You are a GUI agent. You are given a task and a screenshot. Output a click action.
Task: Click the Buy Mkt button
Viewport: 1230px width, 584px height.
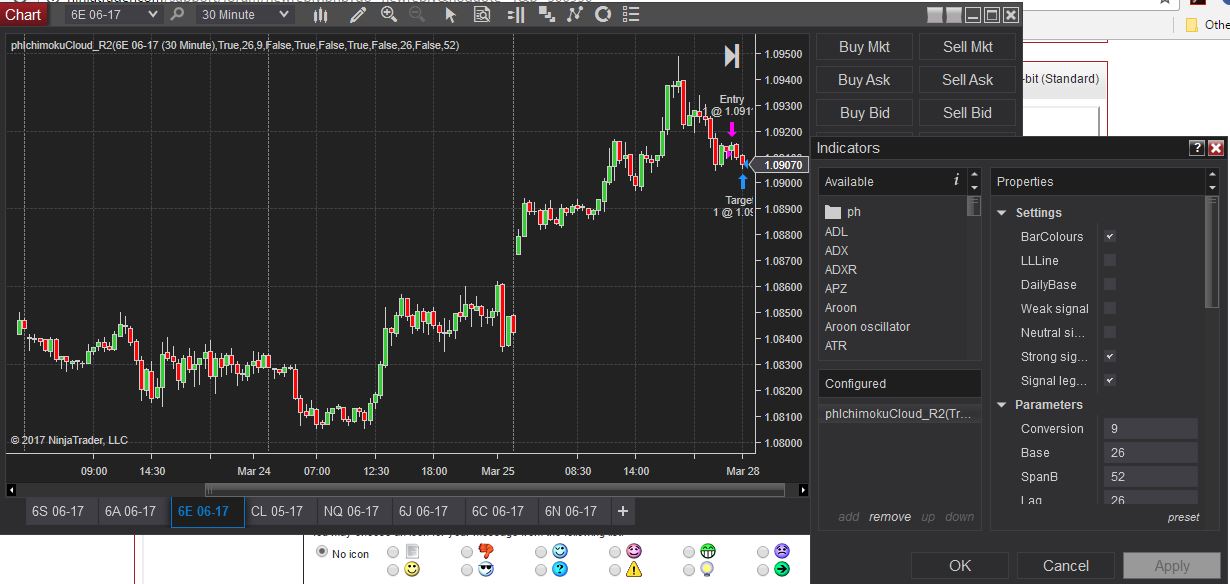(x=864, y=47)
